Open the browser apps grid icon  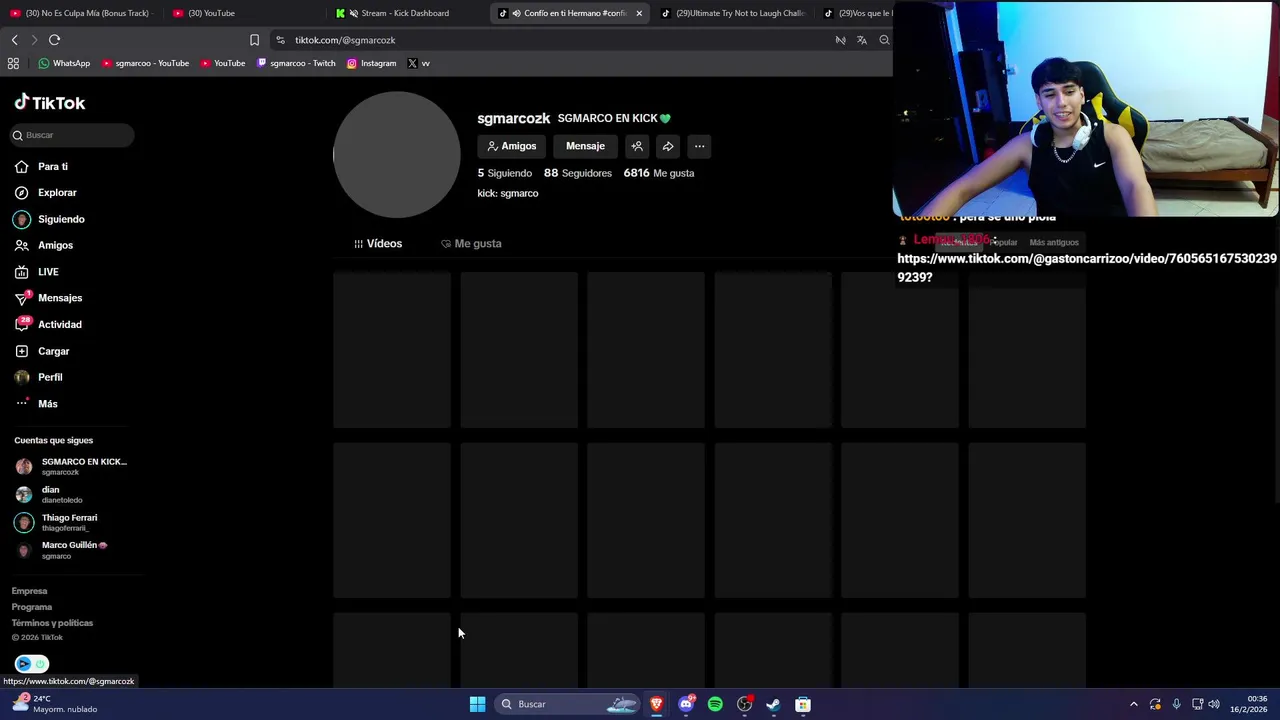(13, 63)
